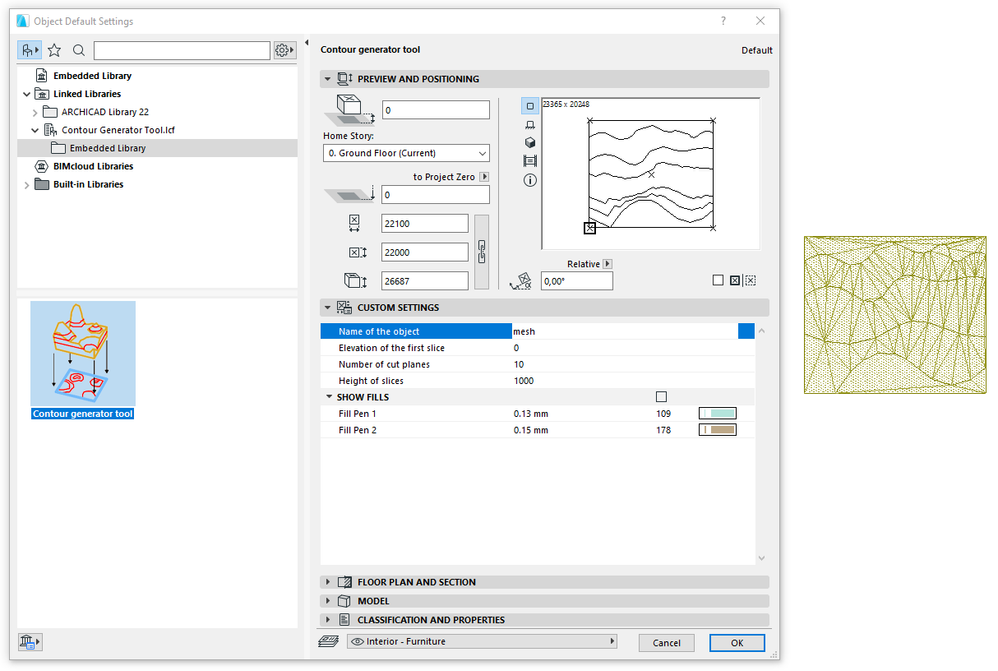The height and width of the screenshot is (671, 998).
Task: Select the 3D view preview icon
Action: pos(530,143)
